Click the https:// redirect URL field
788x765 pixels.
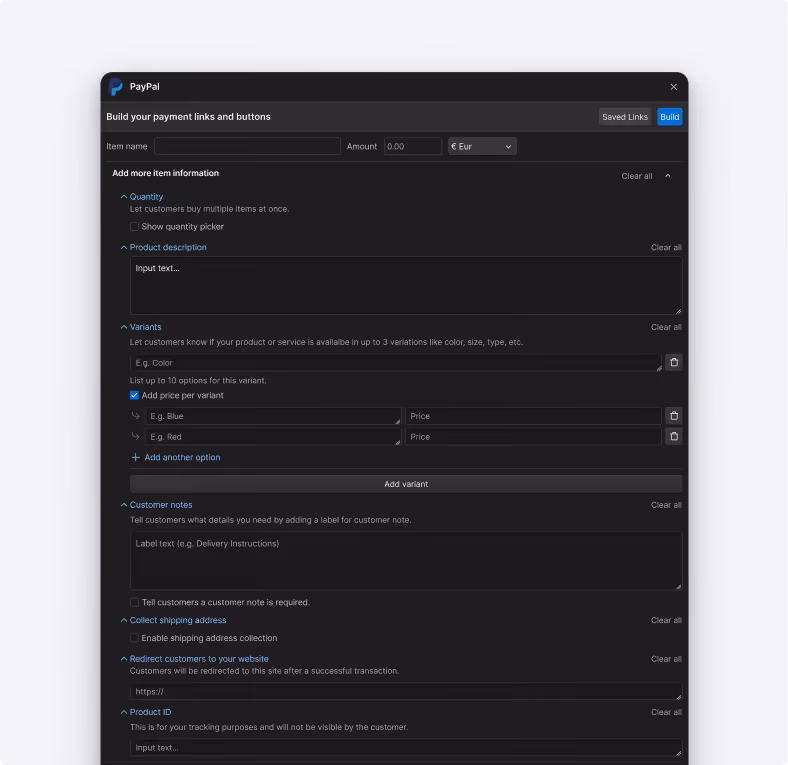406,692
